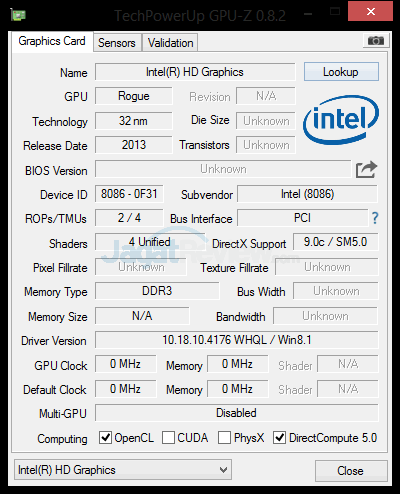The height and width of the screenshot is (494, 400).
Task: Toggle the OpenCL checkbox
Action: click(x=105, y=437)
